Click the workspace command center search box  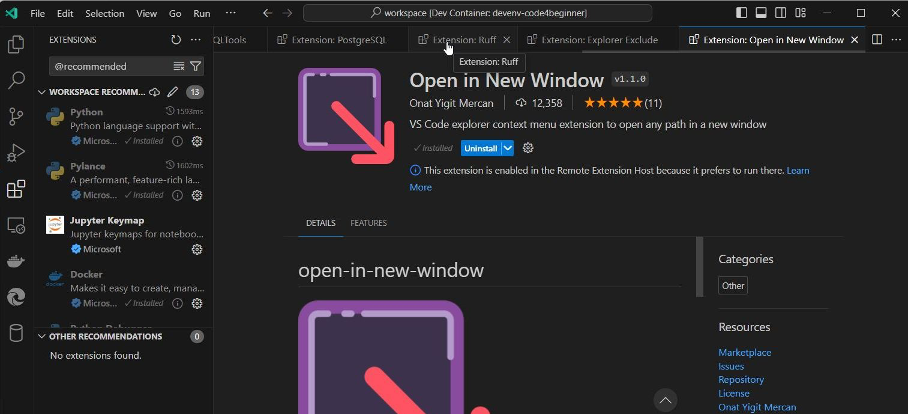[x=478, y=13]
